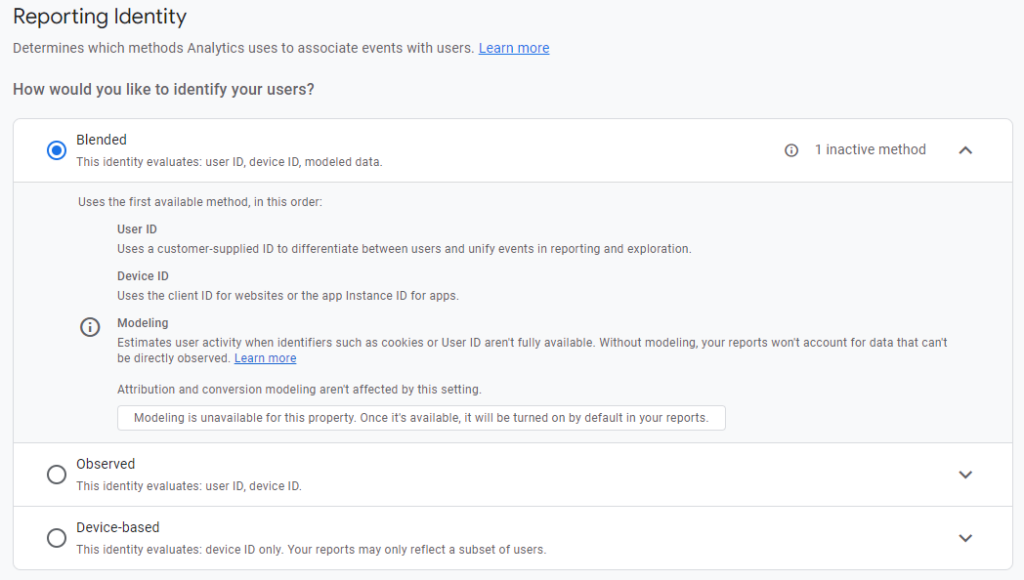Click info icon beside '1 inactive method'
The height and width of the screenshot is (580, 1024).
click(x=791, y=150)
